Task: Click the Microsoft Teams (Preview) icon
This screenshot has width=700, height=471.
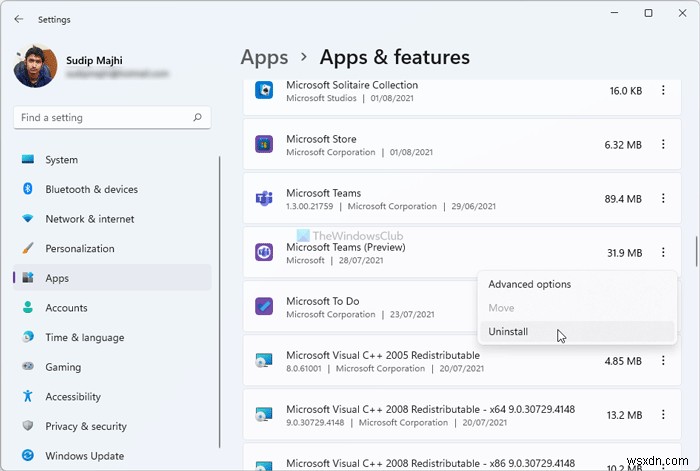Action: click(x=264, y=253)
